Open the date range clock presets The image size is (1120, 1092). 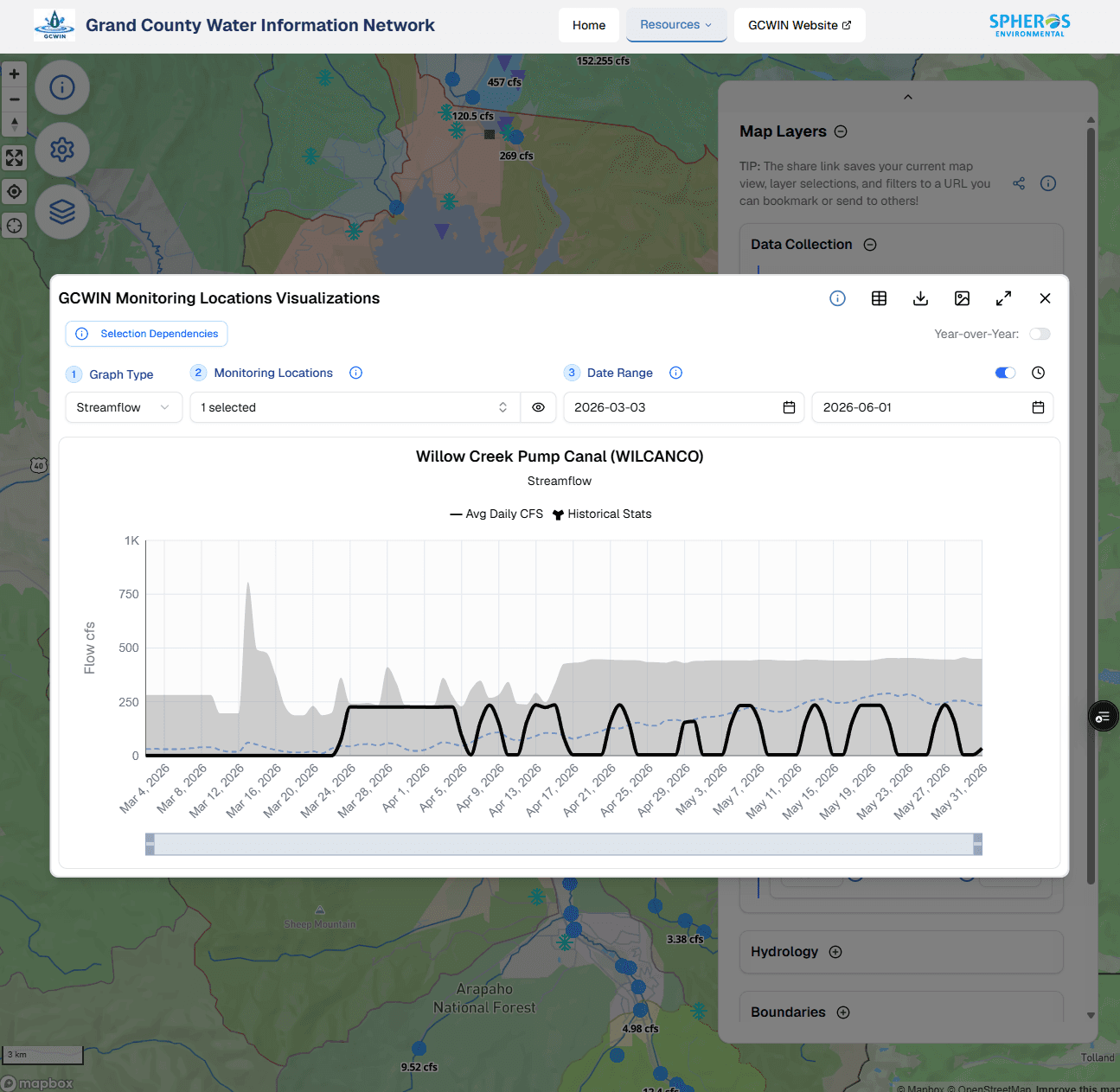1038,373
